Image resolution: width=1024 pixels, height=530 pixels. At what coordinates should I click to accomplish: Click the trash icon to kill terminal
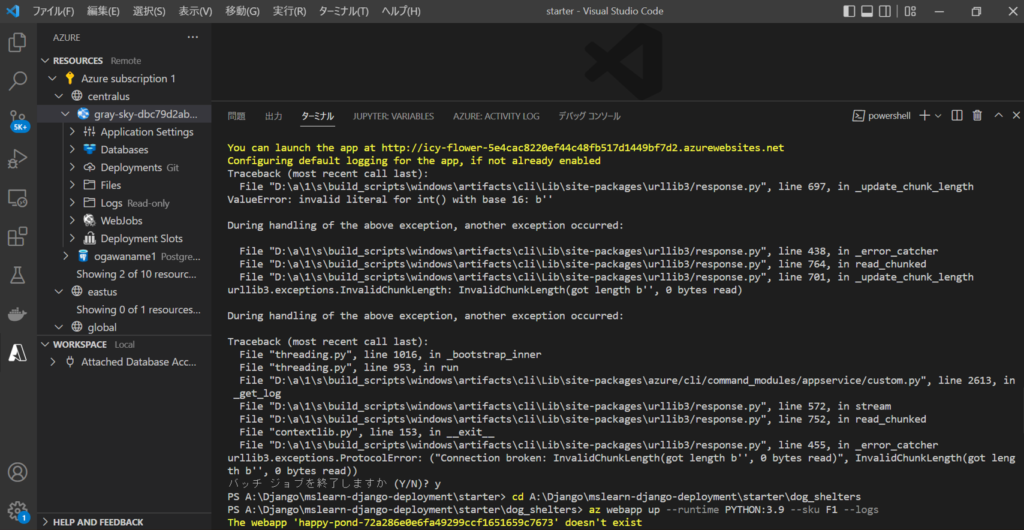(977, 116)
